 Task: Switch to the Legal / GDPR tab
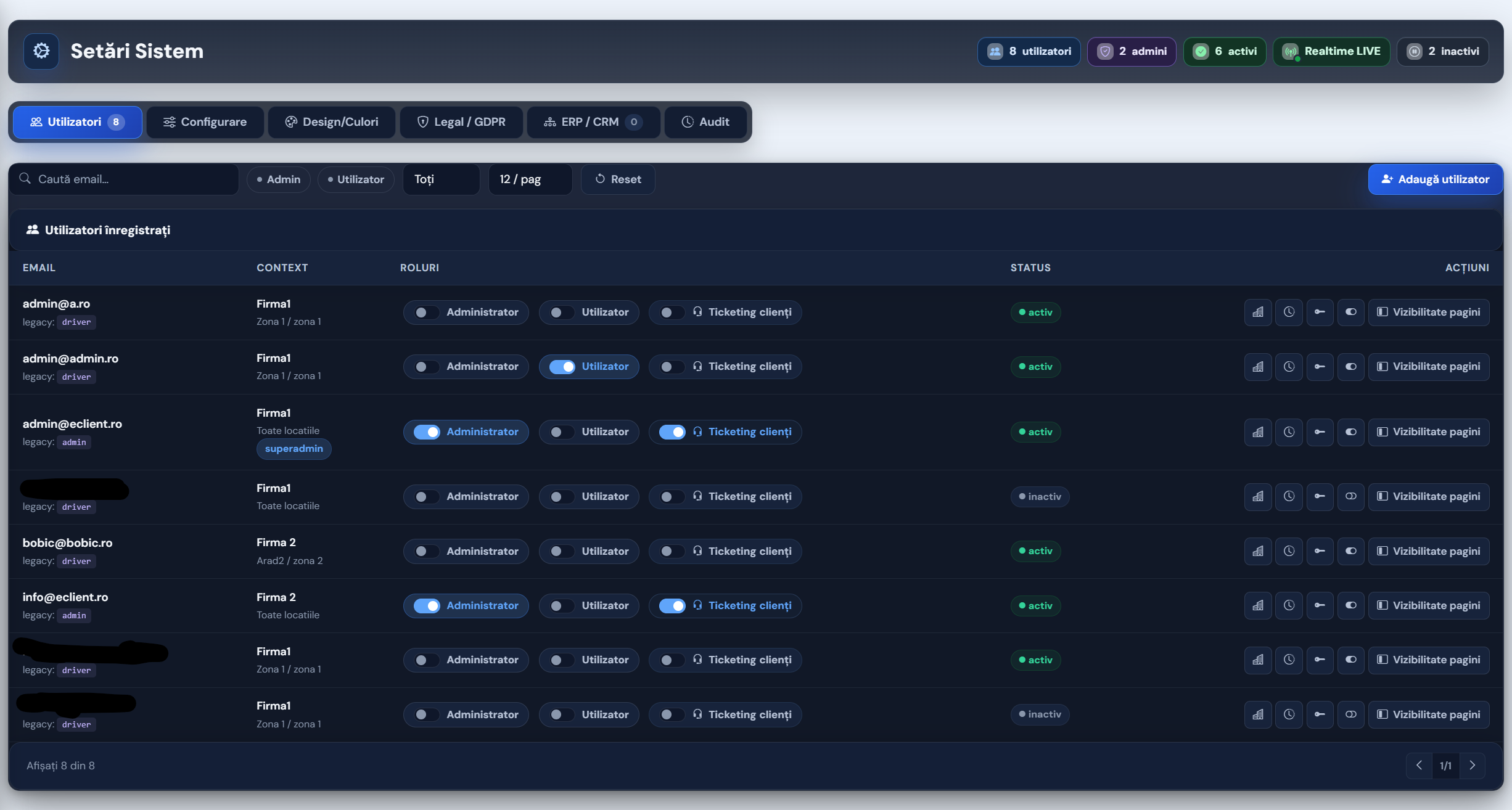point(461,122)
